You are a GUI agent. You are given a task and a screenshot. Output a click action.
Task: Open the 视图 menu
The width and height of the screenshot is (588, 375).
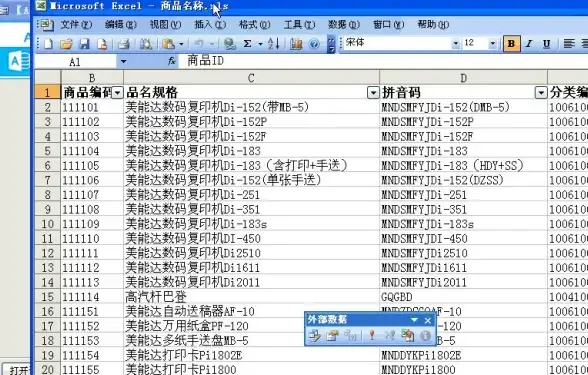pyautogui.click(x=165, y=25)
